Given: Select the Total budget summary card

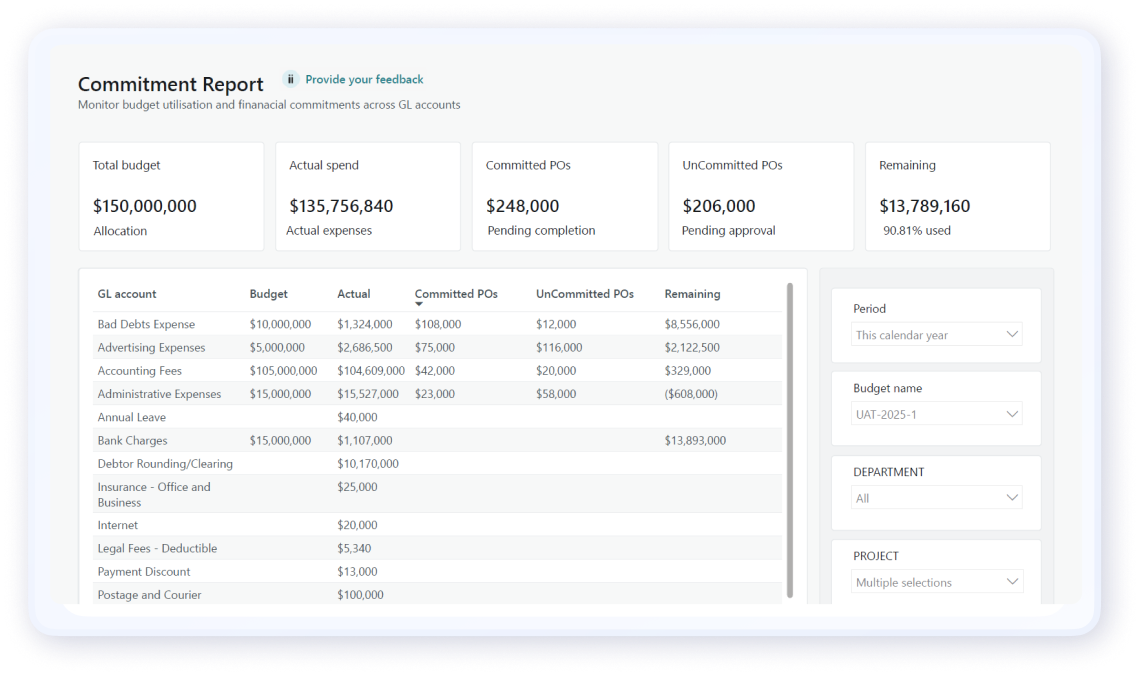Looking at the screenshot, I should (x=171, y=196).
